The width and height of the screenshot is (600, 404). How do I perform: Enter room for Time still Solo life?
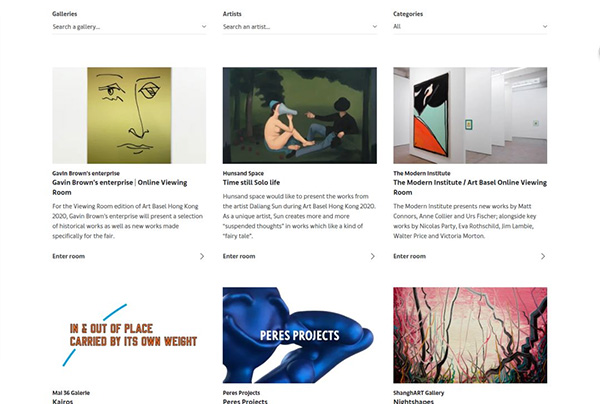click(239, 256)
